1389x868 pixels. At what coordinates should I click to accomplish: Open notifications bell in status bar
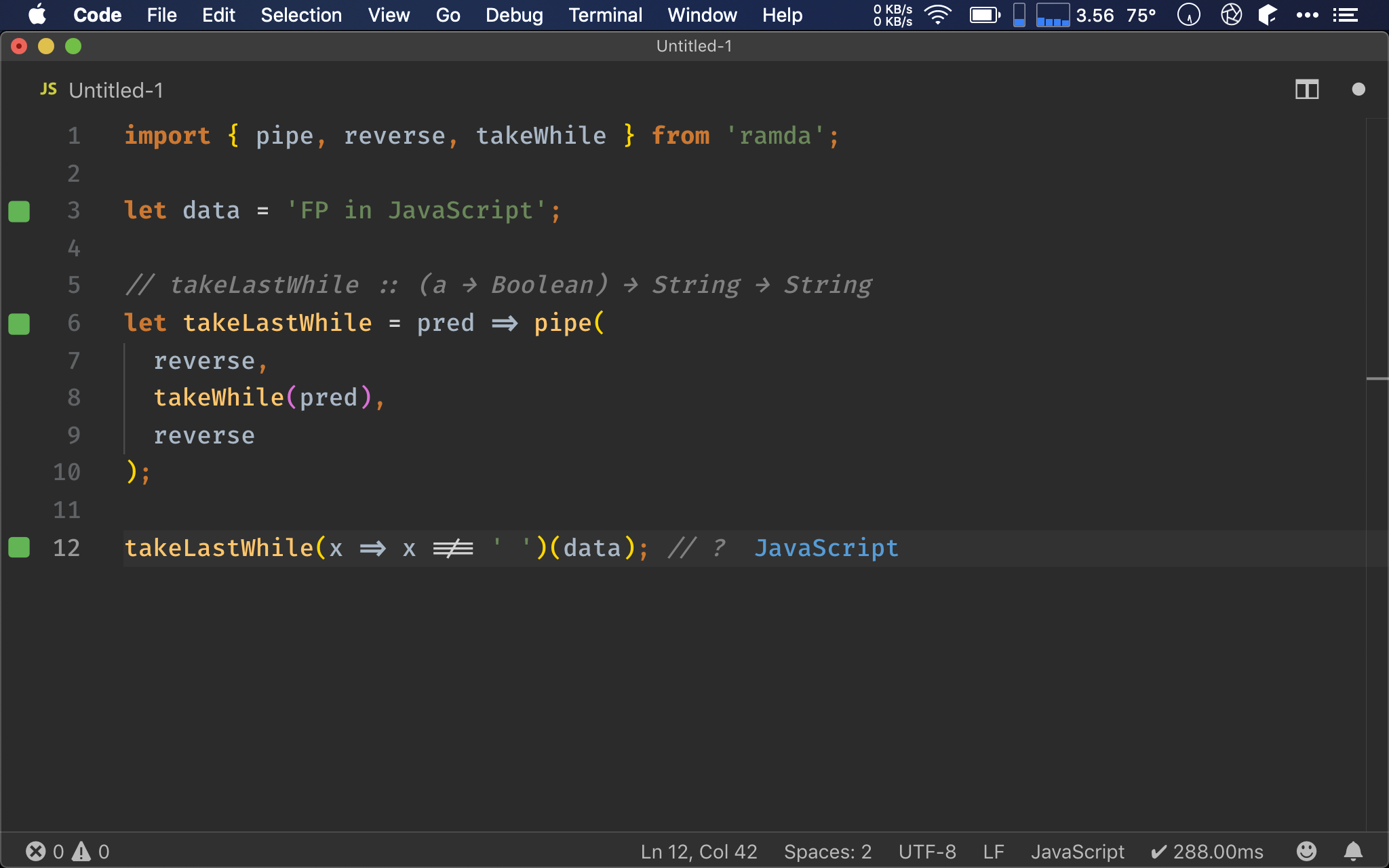coord(1353,851)
